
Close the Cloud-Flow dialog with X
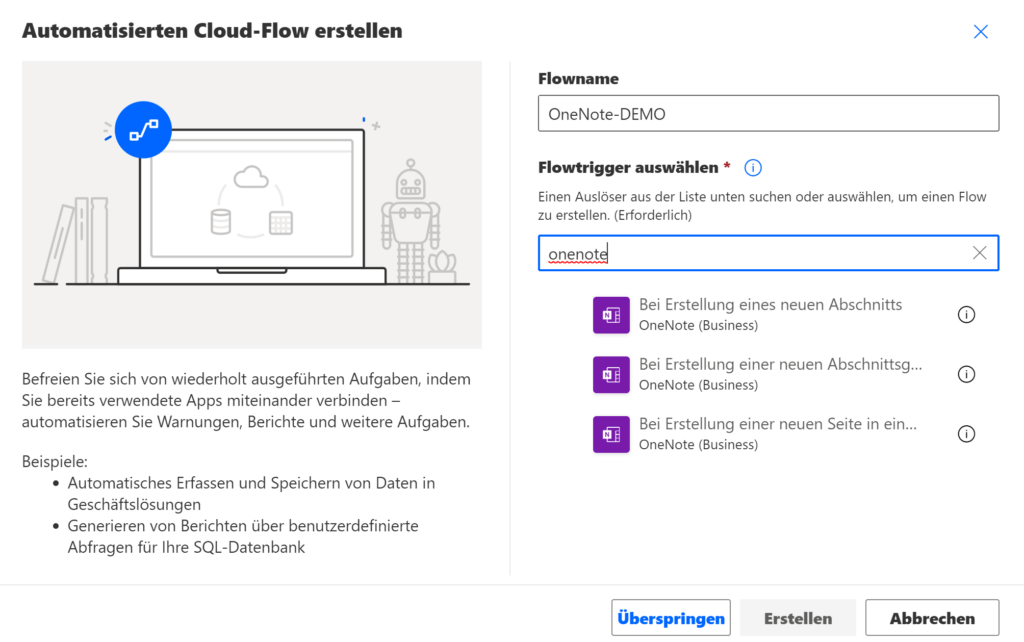click(x=980, y=31)
